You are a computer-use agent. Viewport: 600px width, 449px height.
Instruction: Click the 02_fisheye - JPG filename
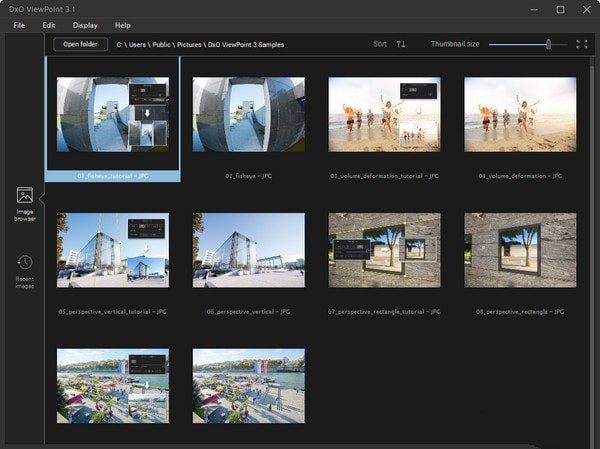coord(249,176)
